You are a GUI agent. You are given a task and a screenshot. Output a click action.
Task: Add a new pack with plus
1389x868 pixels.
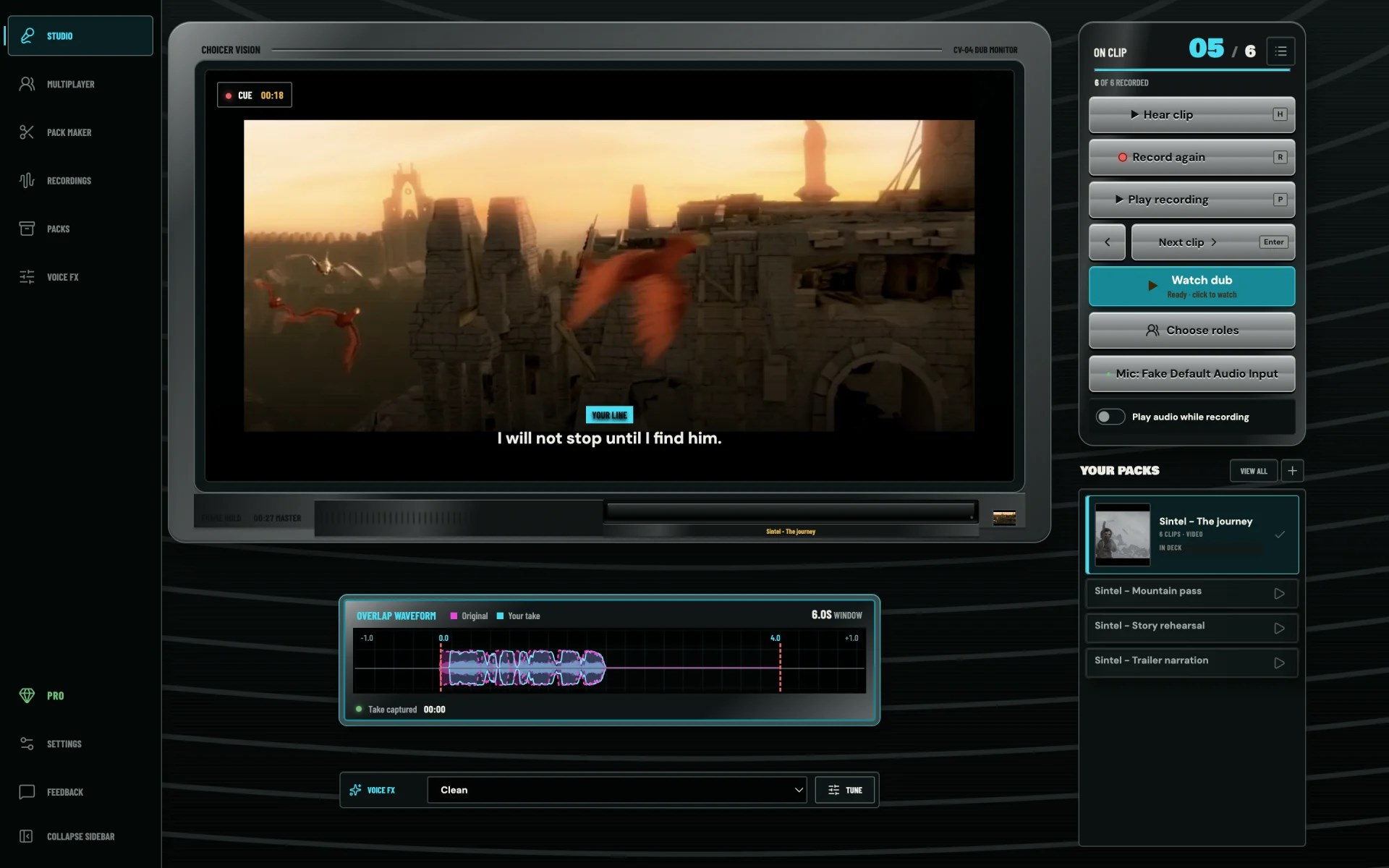click(x=1292, y=471)
